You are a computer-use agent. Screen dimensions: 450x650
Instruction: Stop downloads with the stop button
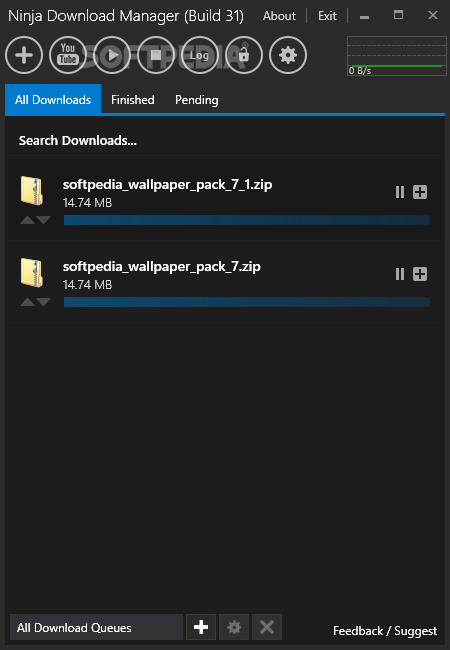point(156,55)
